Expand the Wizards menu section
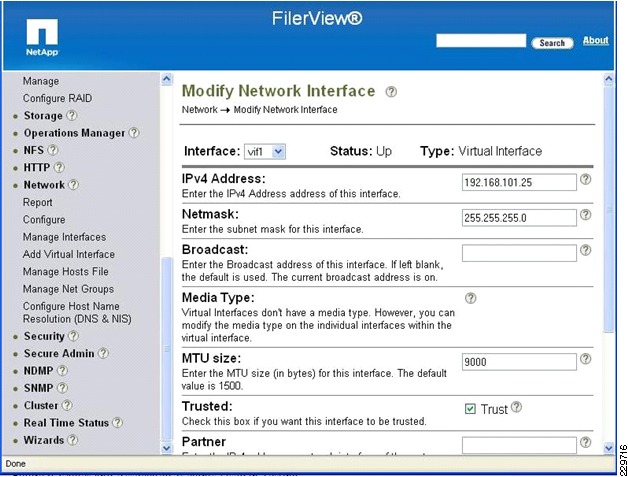The image size is (628, 477). (x=44, y=440)
